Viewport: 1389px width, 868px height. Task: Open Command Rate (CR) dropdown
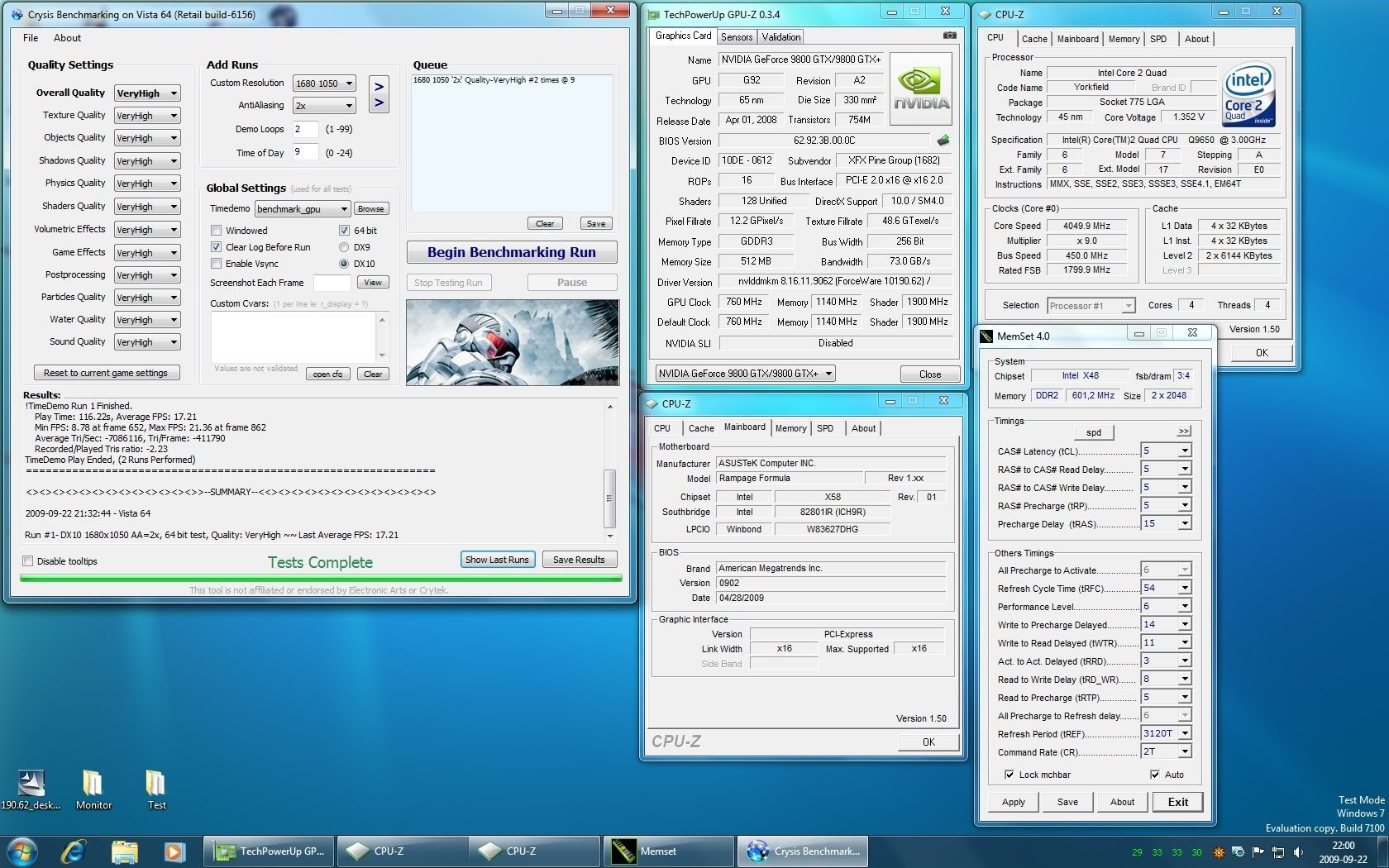click(1166, 751)
